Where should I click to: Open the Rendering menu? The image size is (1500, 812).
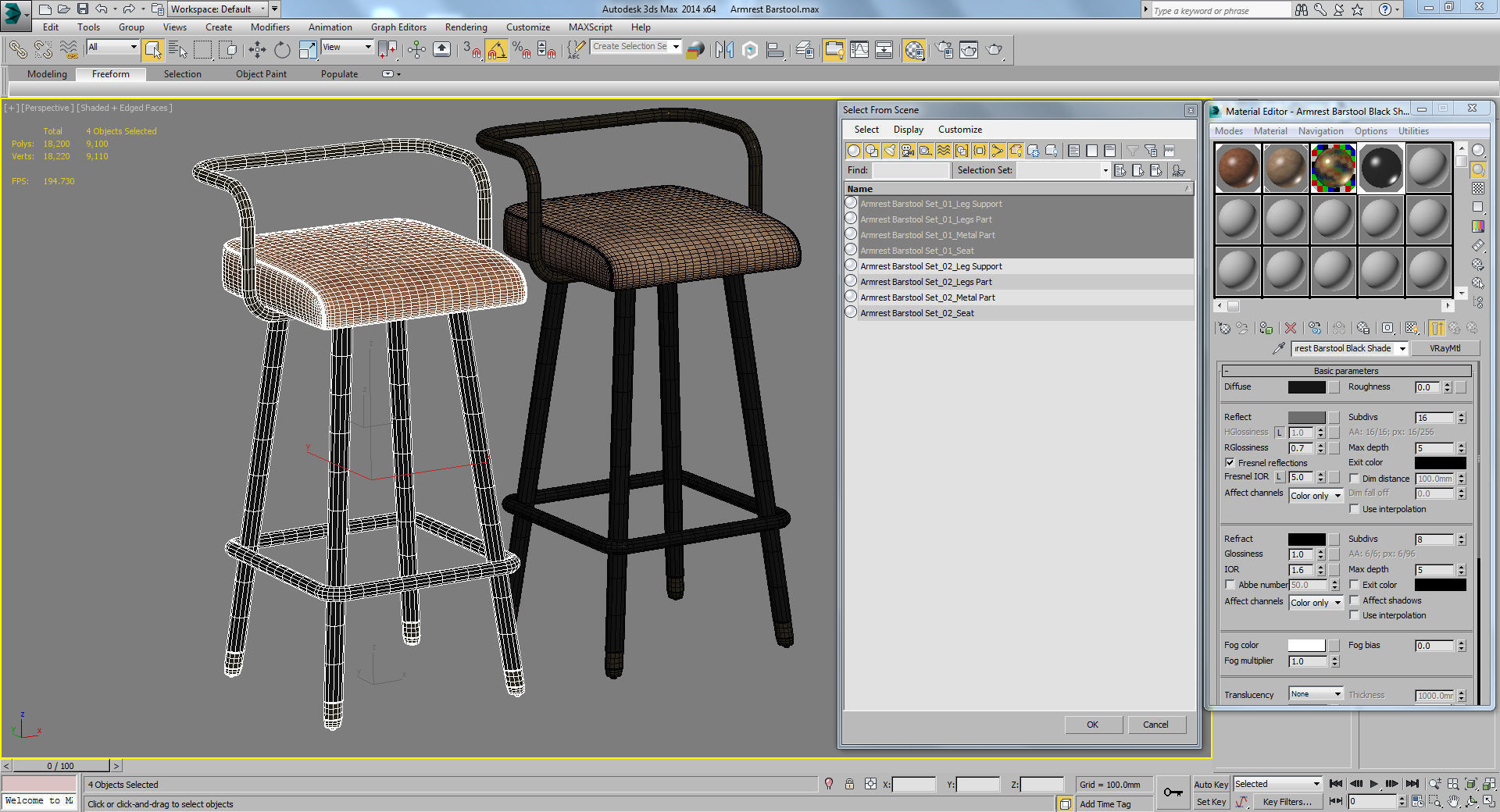tap(466, 27)
